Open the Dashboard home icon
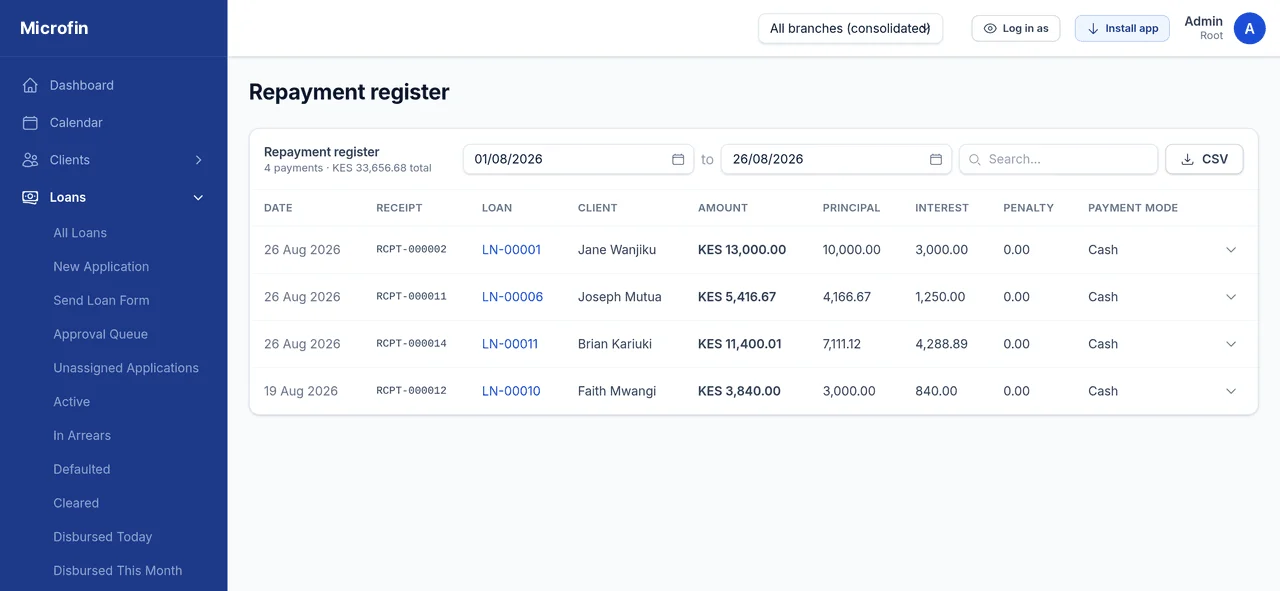Screen dimensions: 1280x591 coord(30,85)
